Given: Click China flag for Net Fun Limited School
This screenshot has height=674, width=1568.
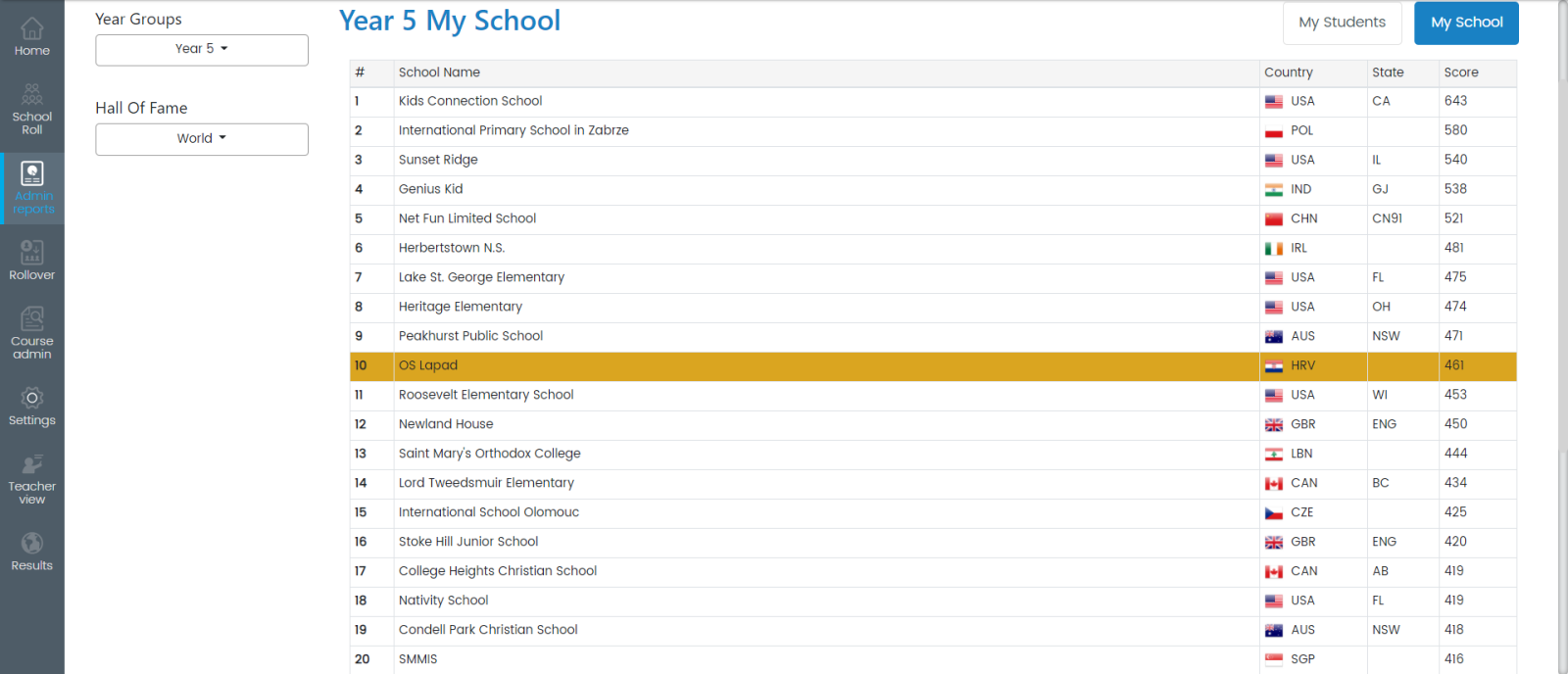Looking at the screenshot, I should [1274, 219].
